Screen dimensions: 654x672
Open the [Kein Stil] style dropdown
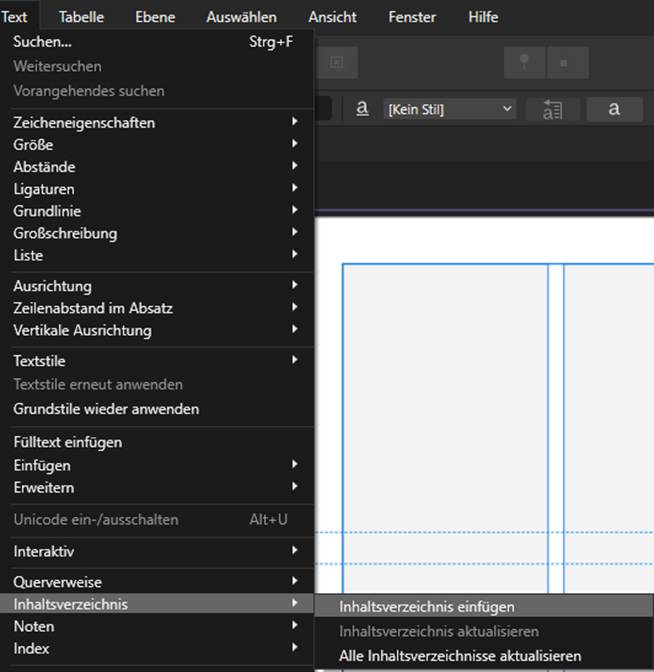[x=450, y=109]
